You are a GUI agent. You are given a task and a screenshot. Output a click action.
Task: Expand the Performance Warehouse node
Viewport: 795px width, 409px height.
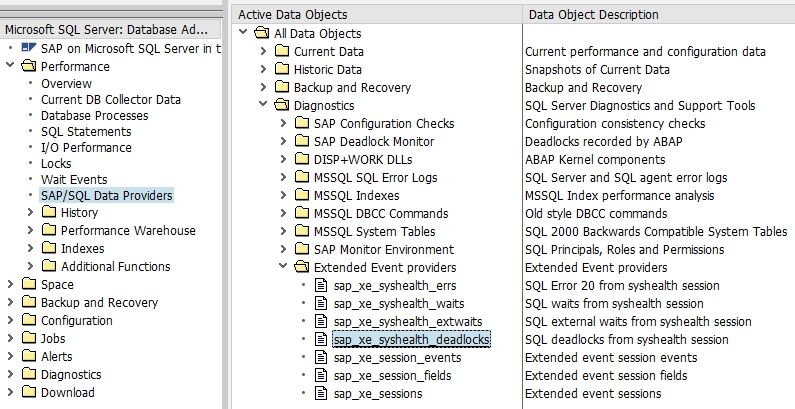30,231
